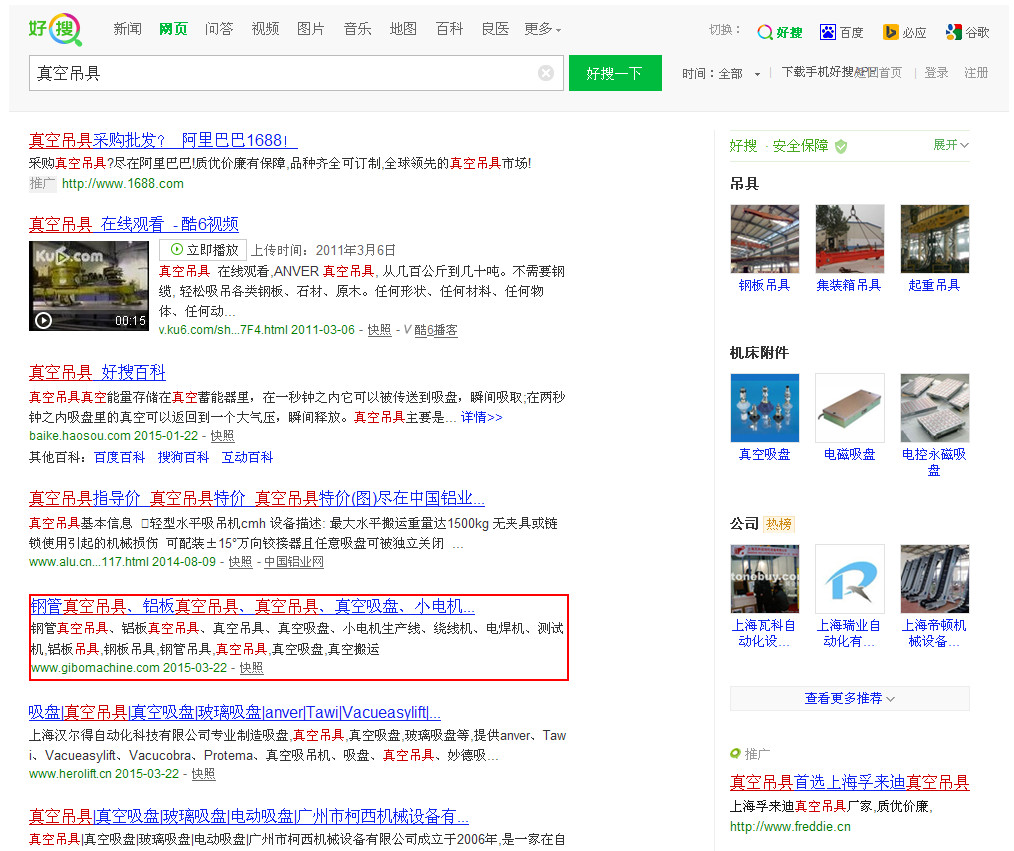This screenshot has width=1014, height=851.
Task: Click the Haosou logo icon
Action: [x=55, y=29]
